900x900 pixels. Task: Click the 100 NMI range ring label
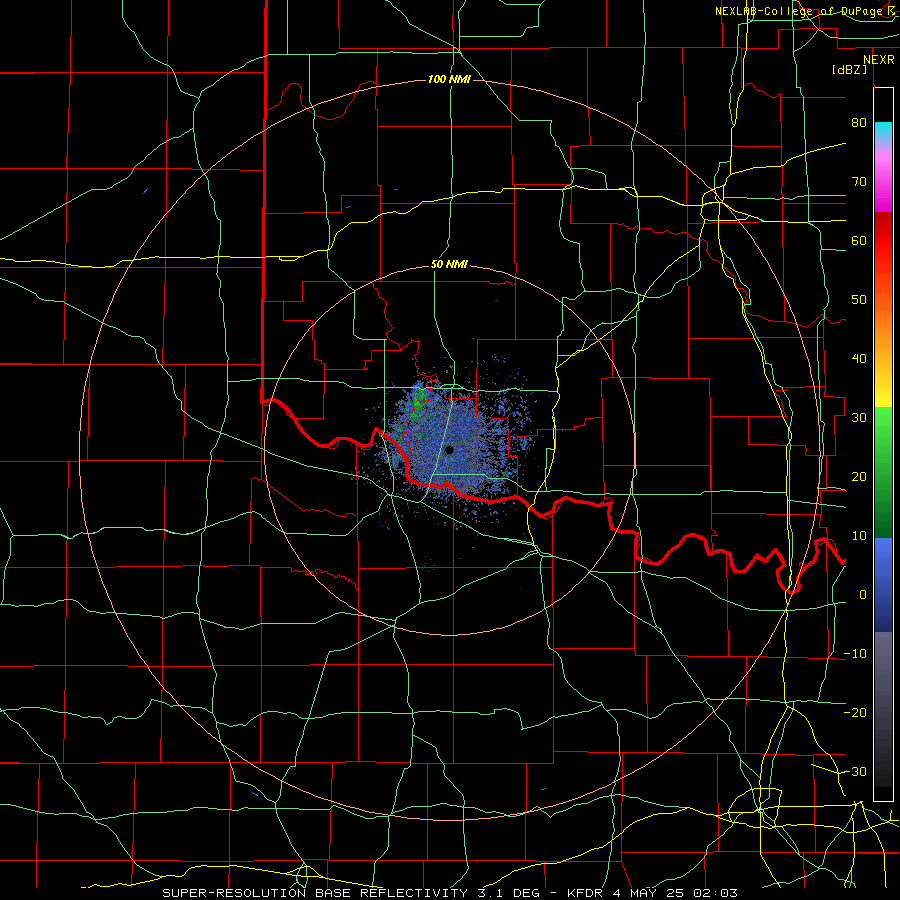[449, 79]
